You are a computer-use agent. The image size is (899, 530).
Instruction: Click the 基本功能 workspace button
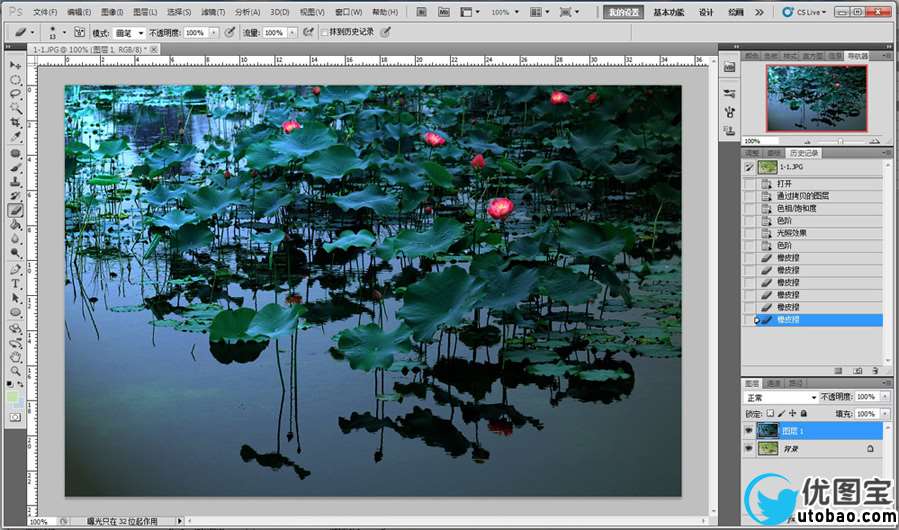coord(669,12)
